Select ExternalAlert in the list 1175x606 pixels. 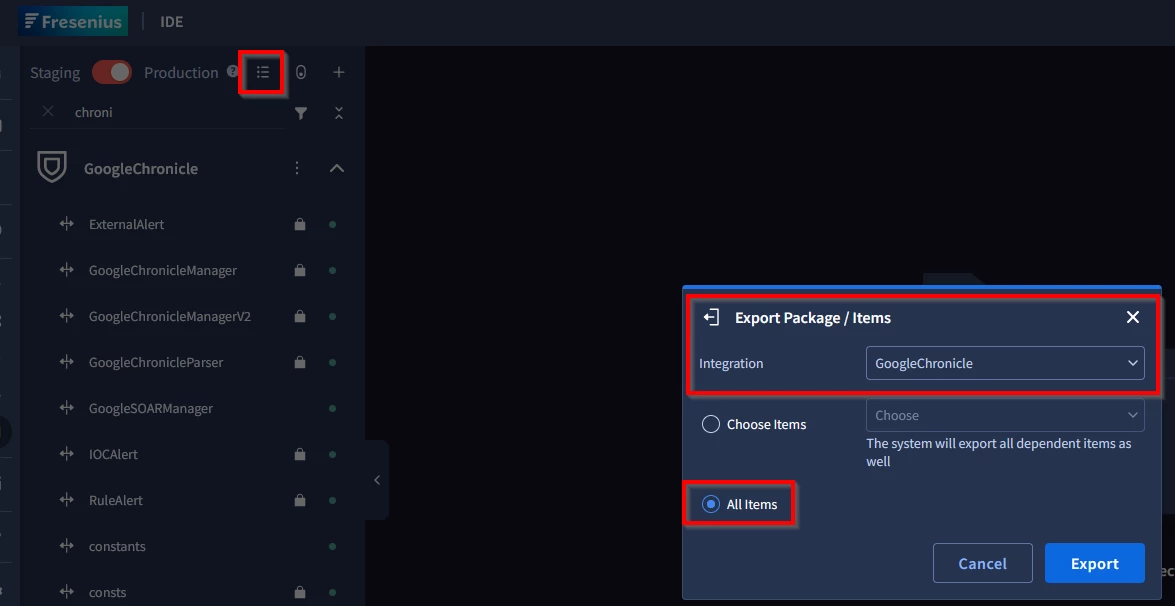126,224
